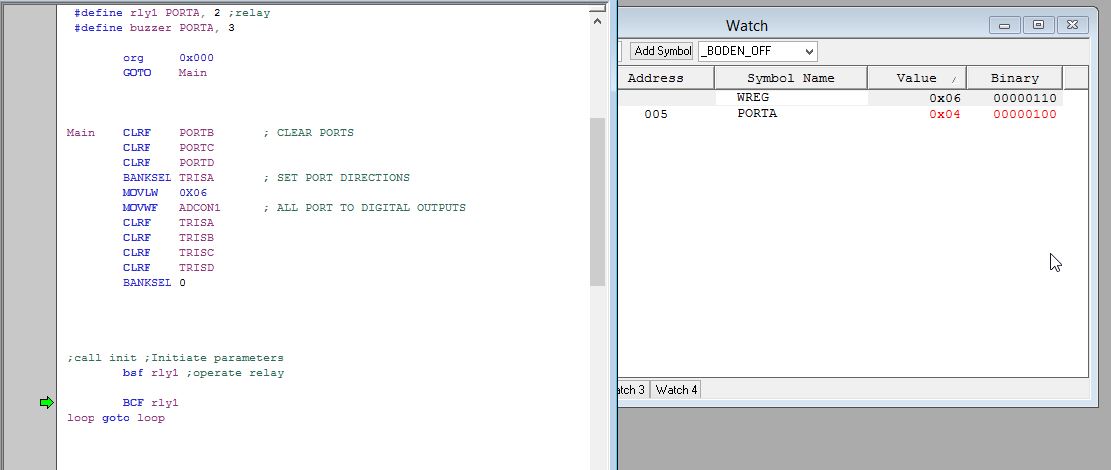Click the WREG binary value 00000110
Image resolution: width=1111 pixels, height=470 pixels.
1025,99
